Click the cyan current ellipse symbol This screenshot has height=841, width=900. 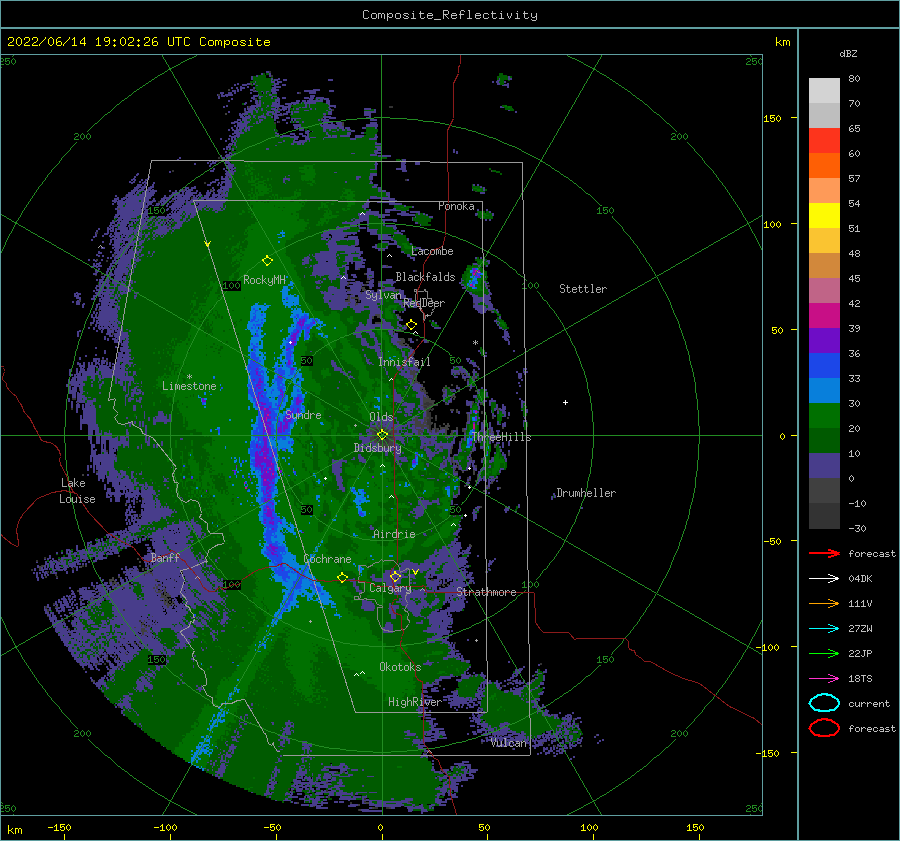click(824, 703)
